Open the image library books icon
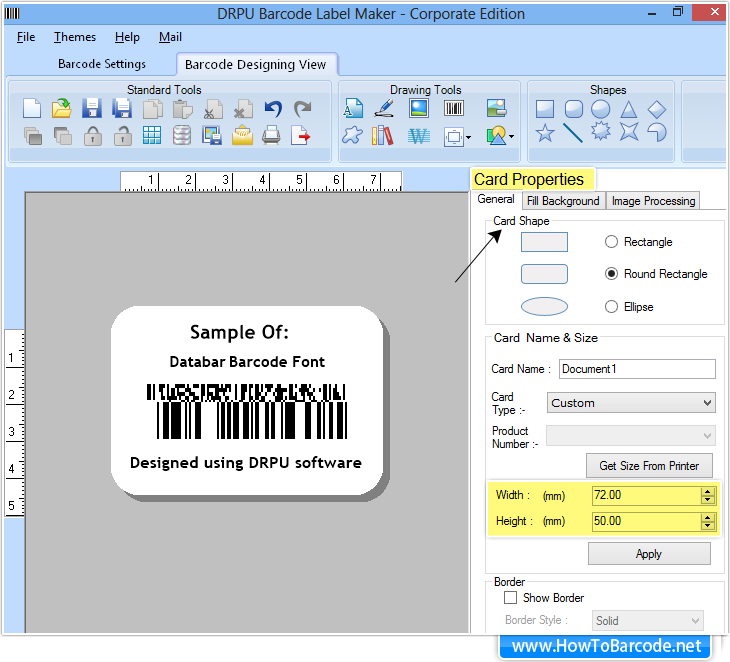Image resolution: width=730 pixels, height=662 pixels. (382, 136)
